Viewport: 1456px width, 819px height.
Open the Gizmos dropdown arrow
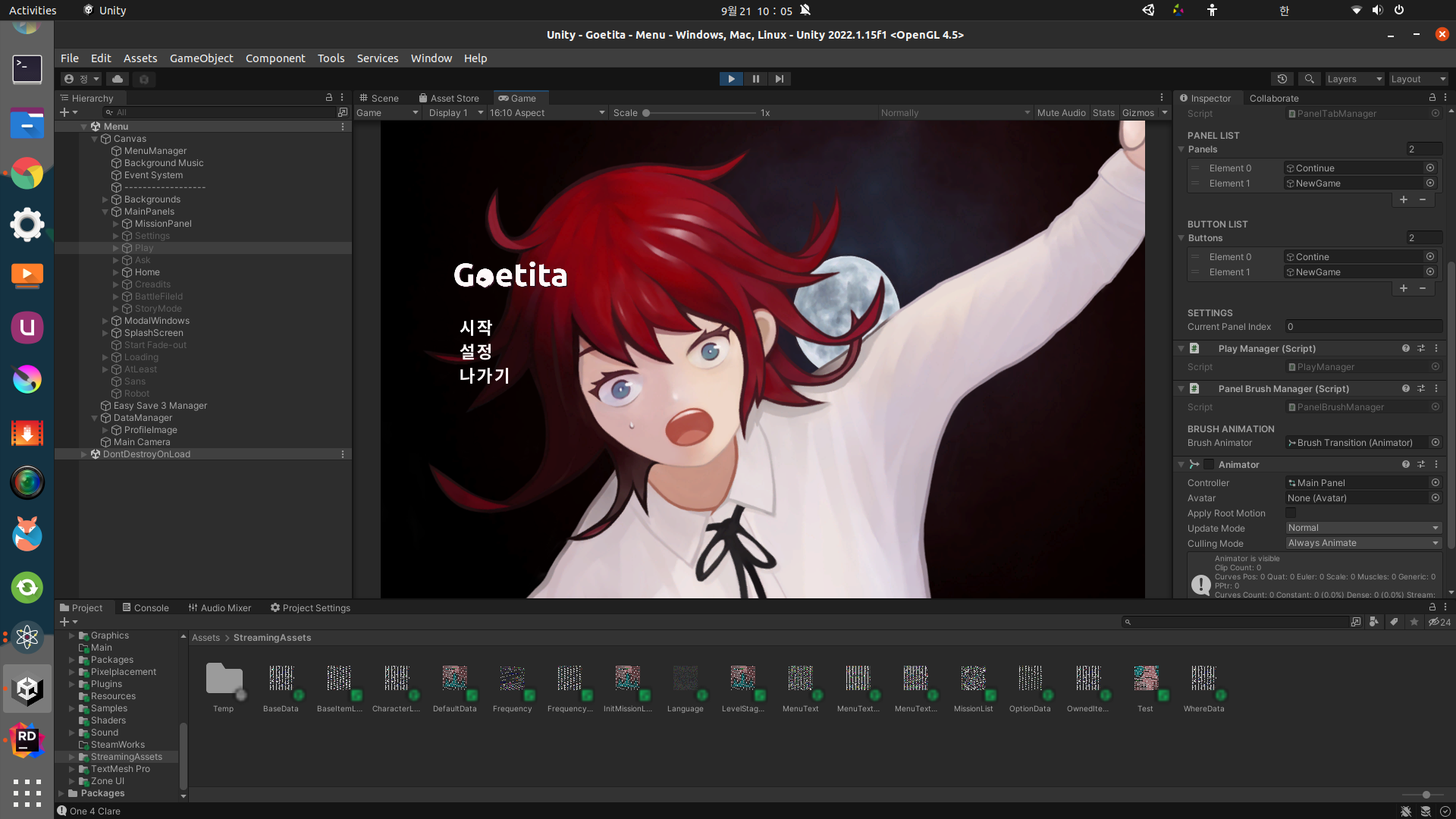[x=1165, y=112]
